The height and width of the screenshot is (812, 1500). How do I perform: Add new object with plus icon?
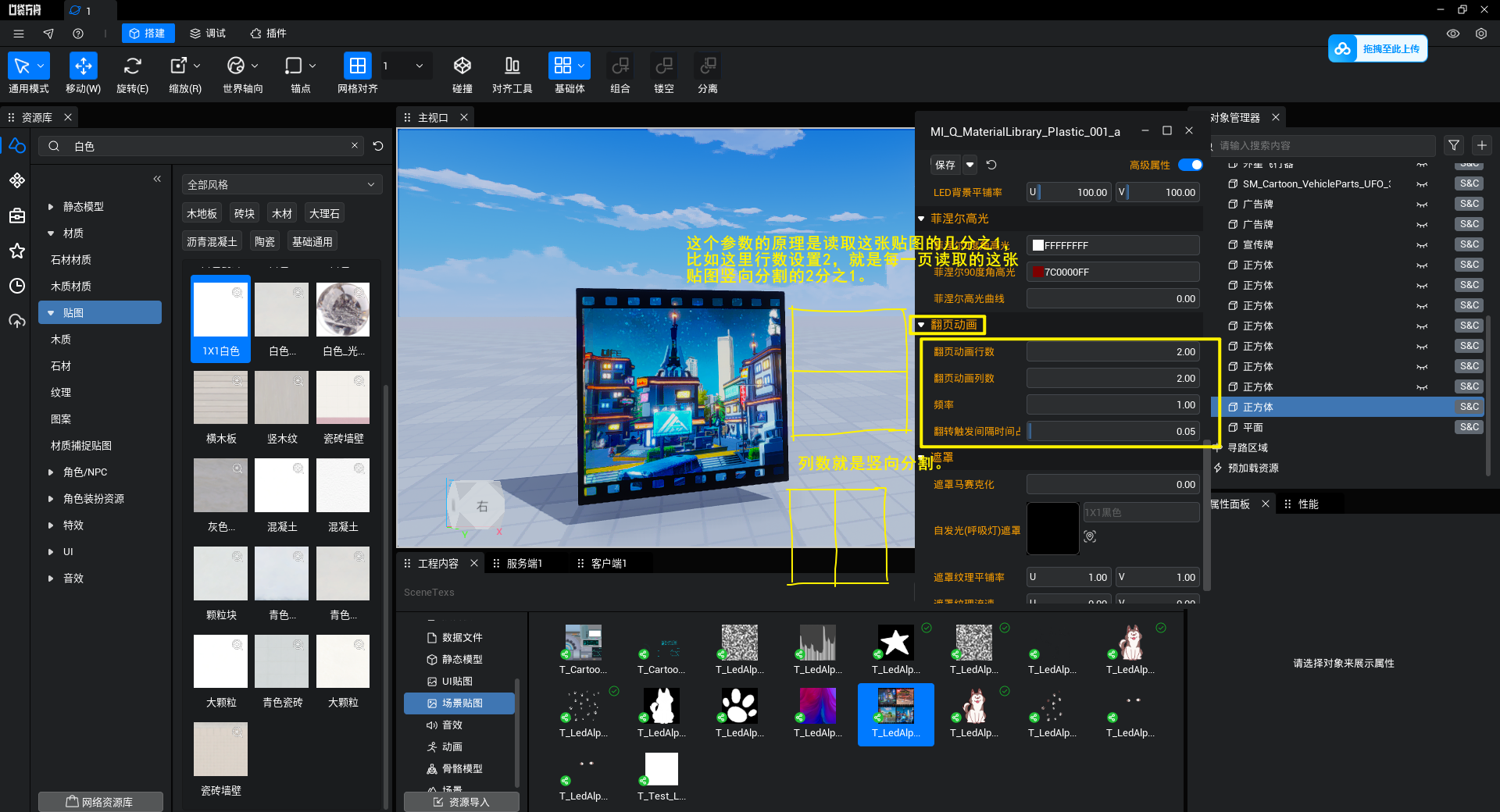(1482, 145)
